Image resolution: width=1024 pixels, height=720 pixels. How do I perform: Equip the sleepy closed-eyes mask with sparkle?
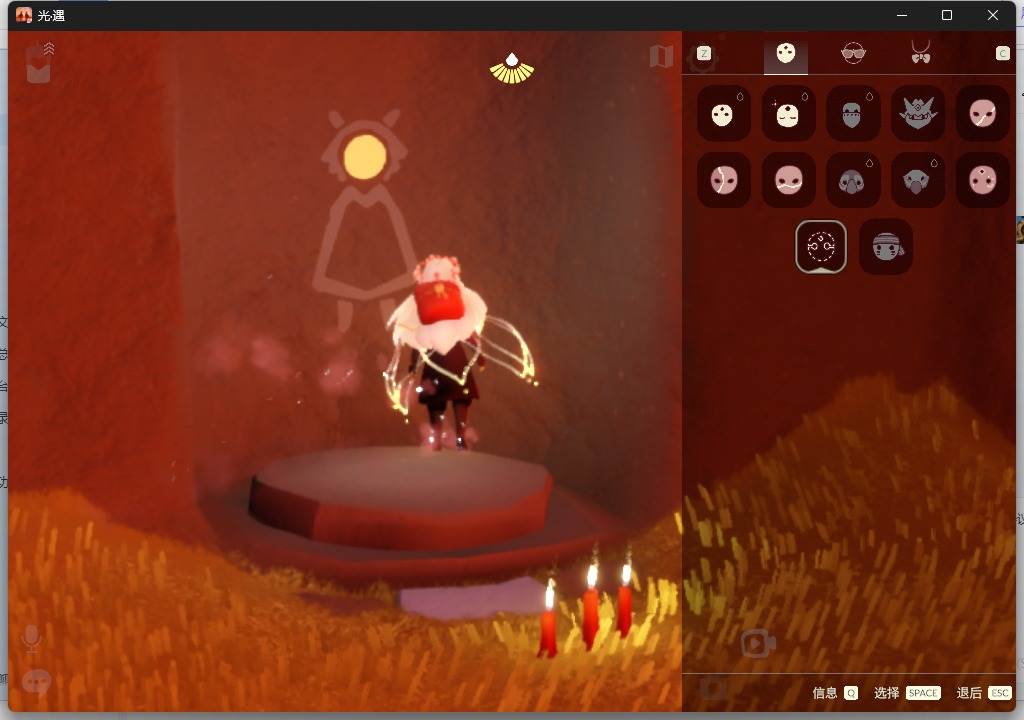788,113
